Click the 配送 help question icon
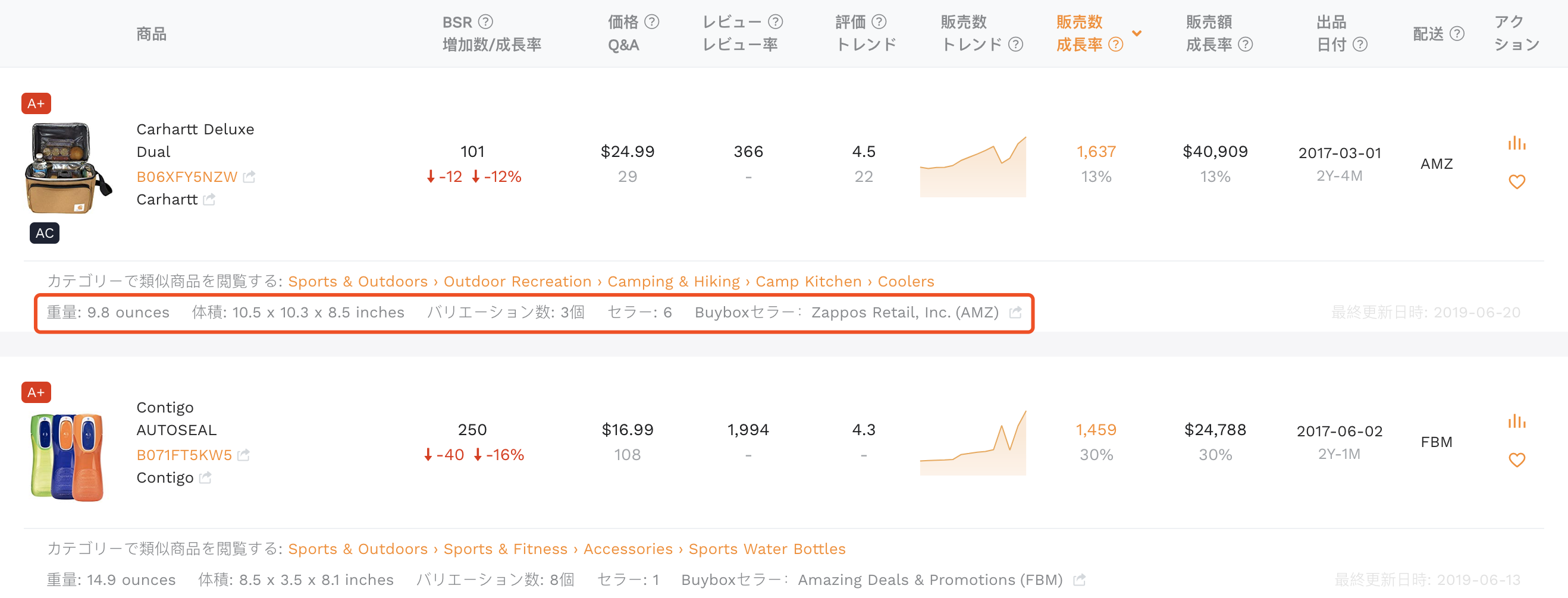This screenshot has height=598, width=1568. tap(1457, 33)
